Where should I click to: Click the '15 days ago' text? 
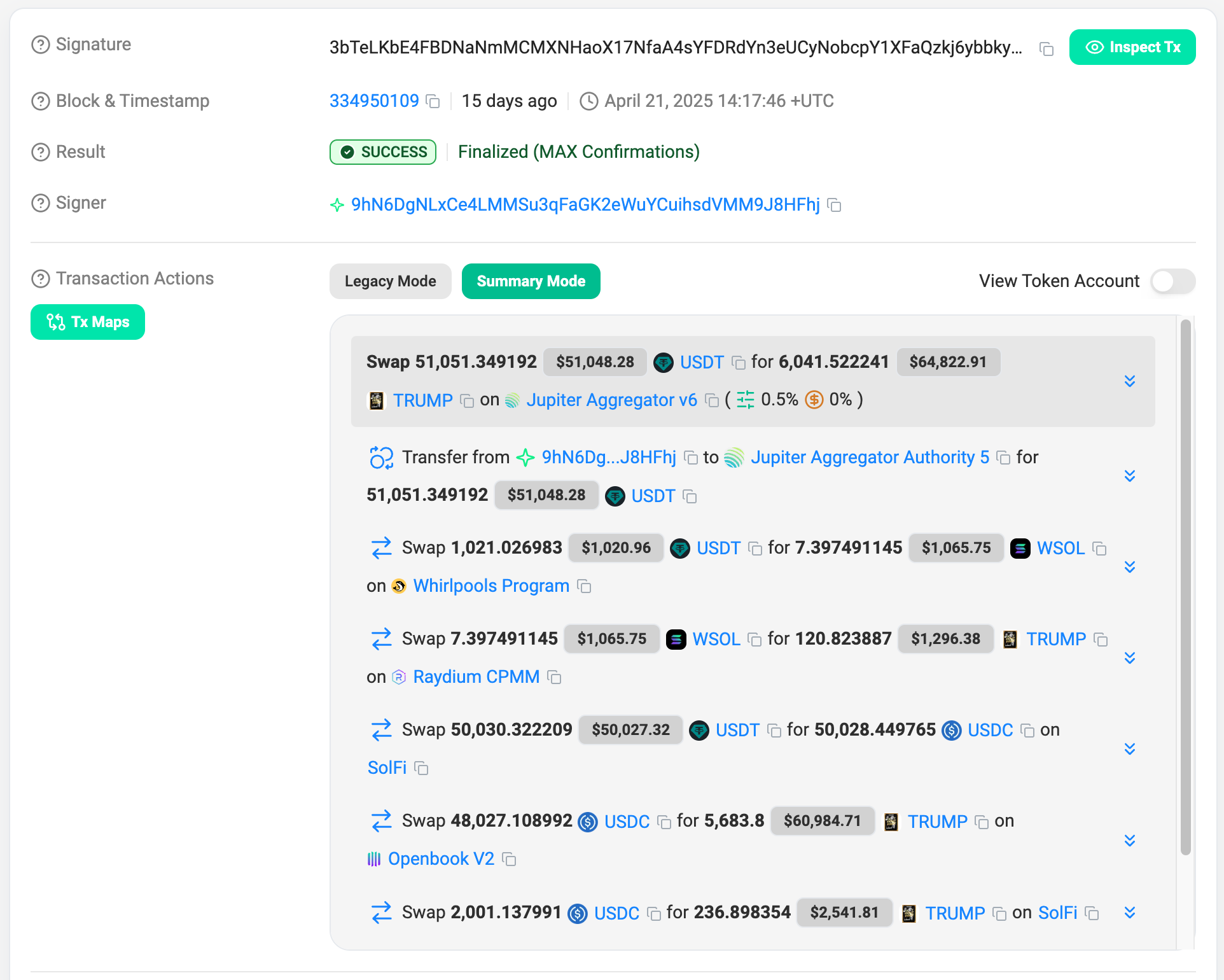[x=510, y=101]
